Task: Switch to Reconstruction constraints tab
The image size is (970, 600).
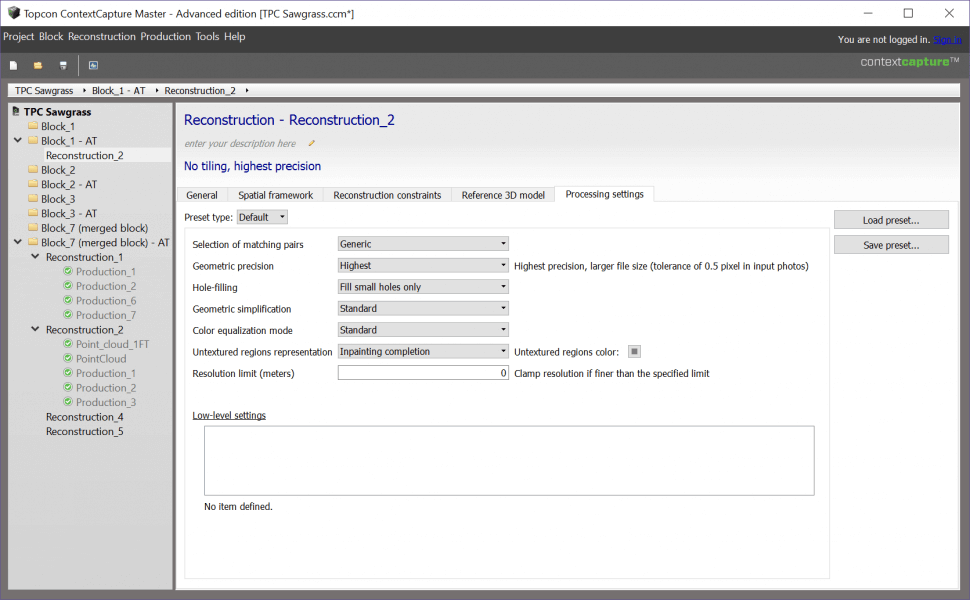Action: pyautogui.click(x=387, y=195)
